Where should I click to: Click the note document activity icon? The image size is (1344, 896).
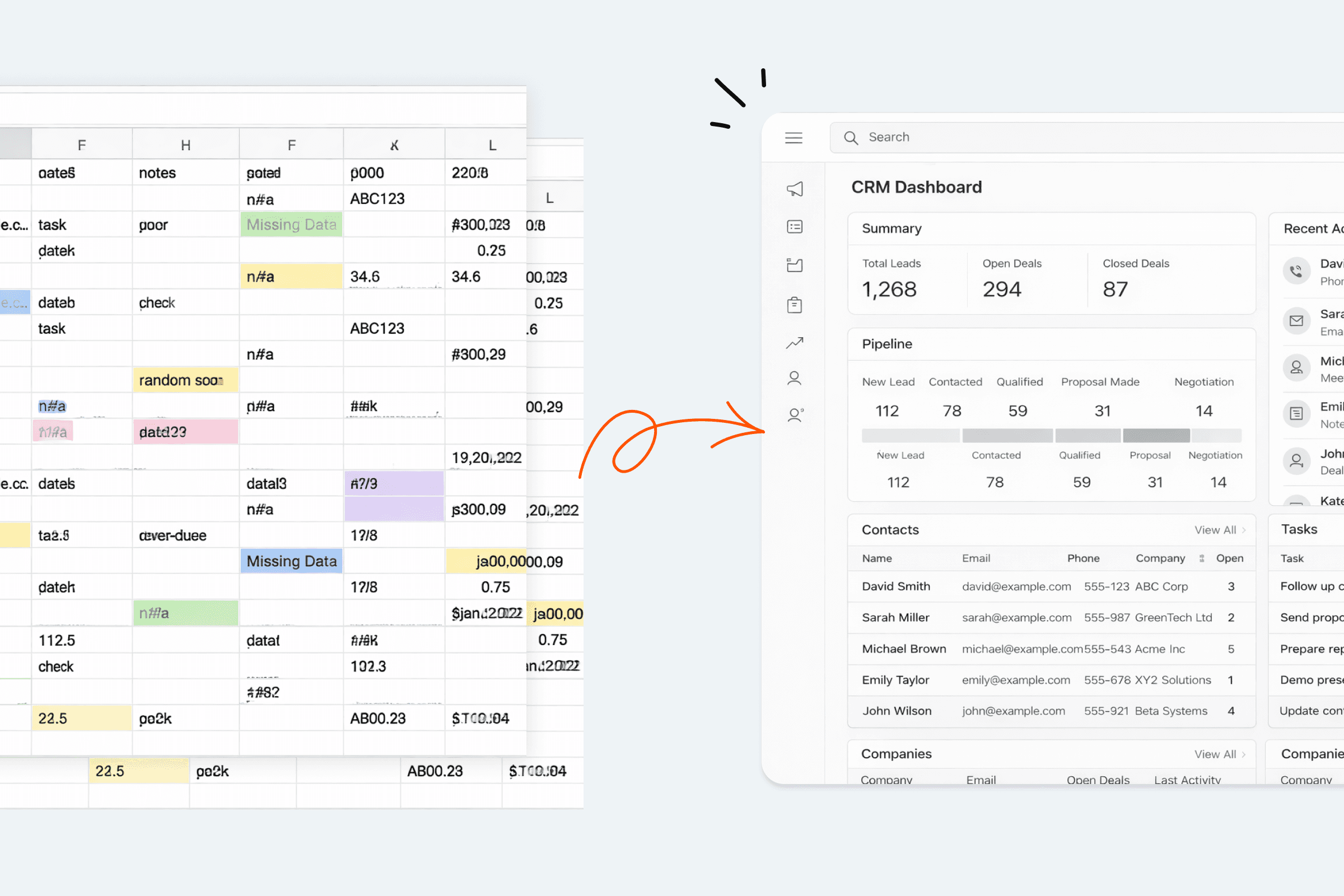pyautogui.click(x=1296, y=413)
